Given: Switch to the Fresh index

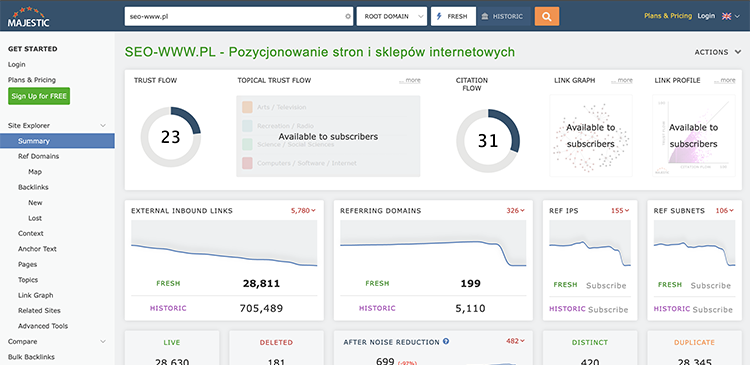Looking at the screenshot, I should coord(453,16).
